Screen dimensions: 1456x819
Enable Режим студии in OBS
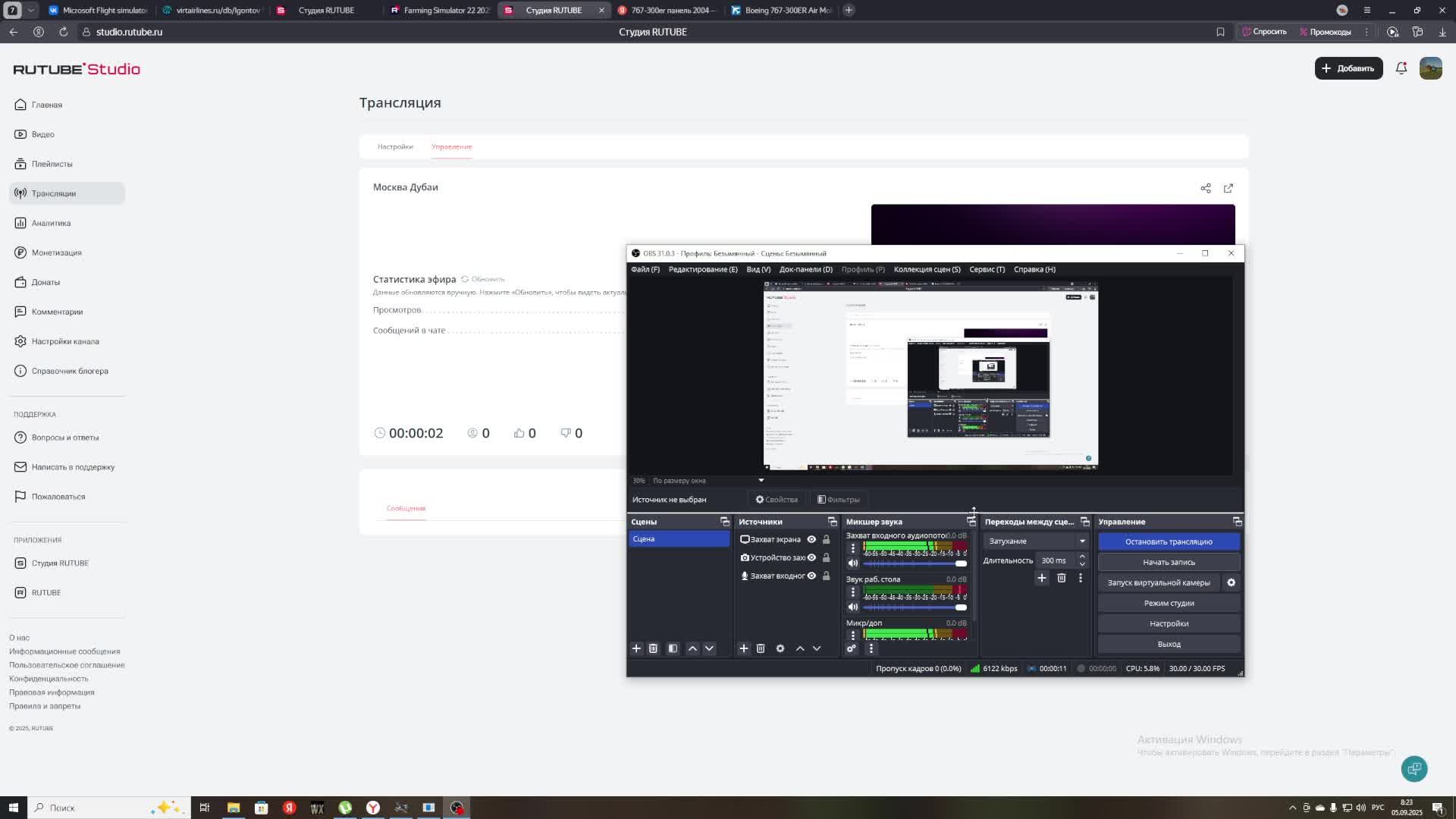1169,603
